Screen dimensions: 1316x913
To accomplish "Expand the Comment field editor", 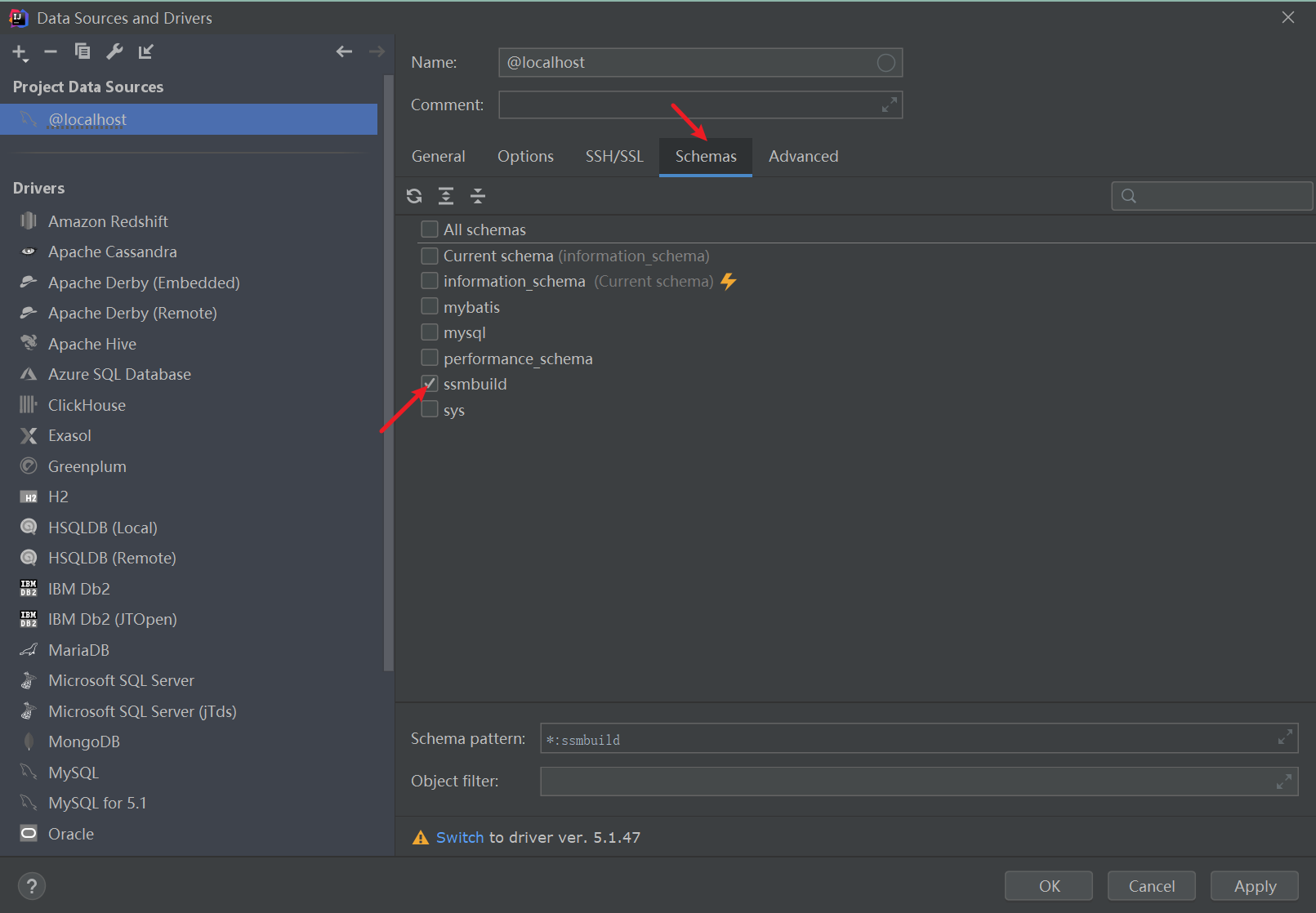I will click(x=890, y=105).
